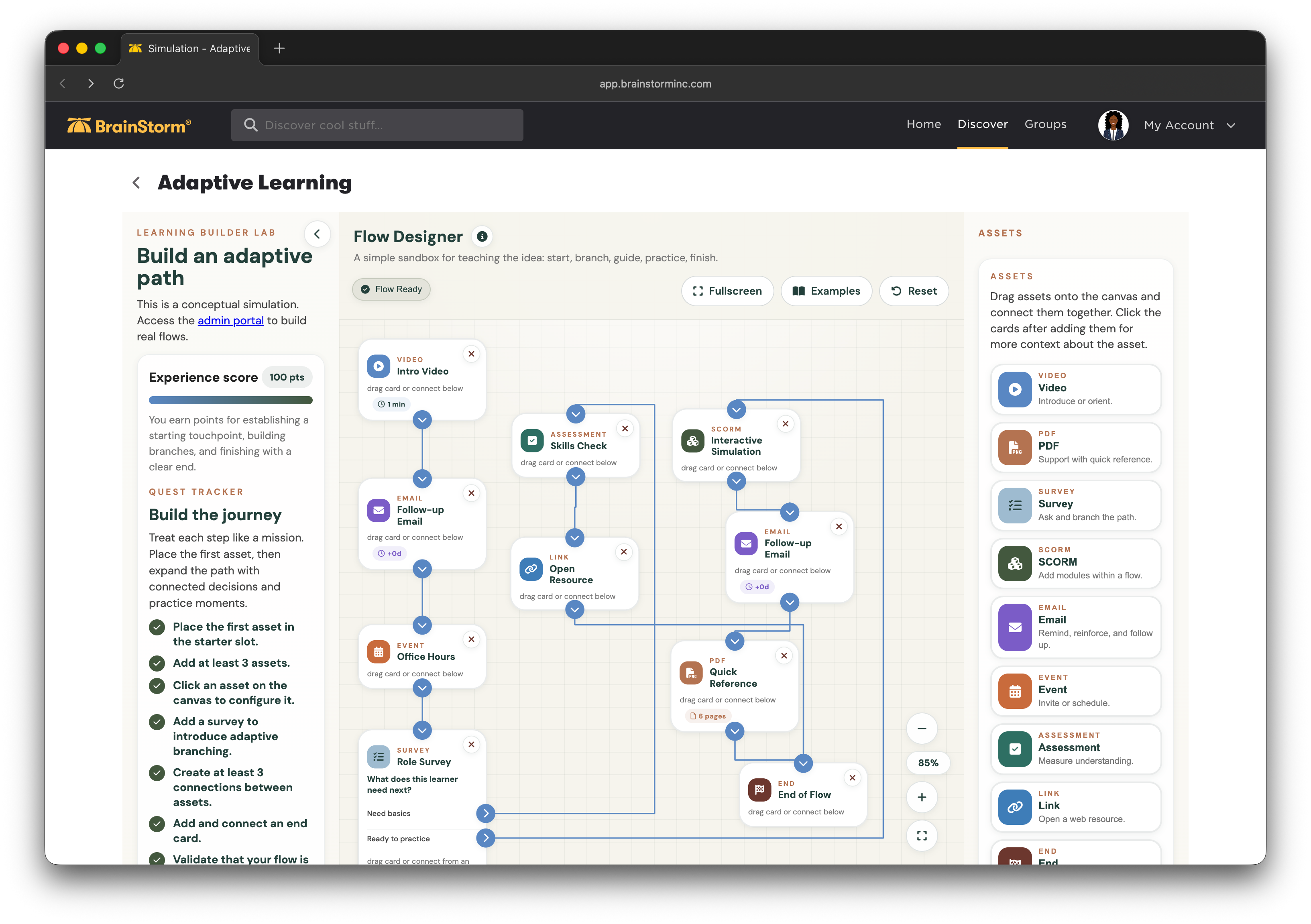Viewport: 1311px width, 924px height.
Task: Select the SCORM asset icon
Action: coord(1015,563)
